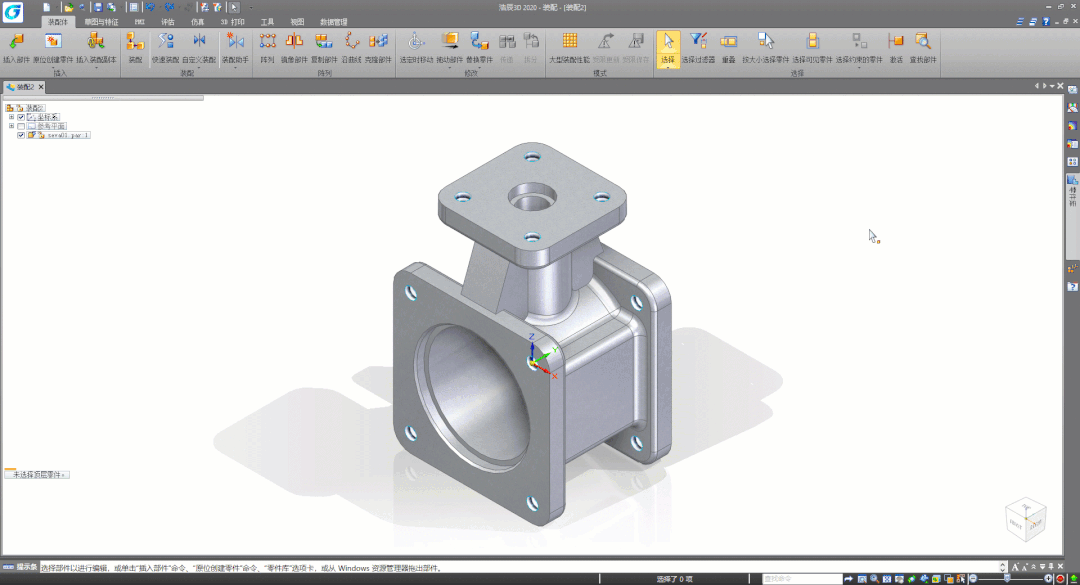Open the PMI ribbon tab

(140, 22)
